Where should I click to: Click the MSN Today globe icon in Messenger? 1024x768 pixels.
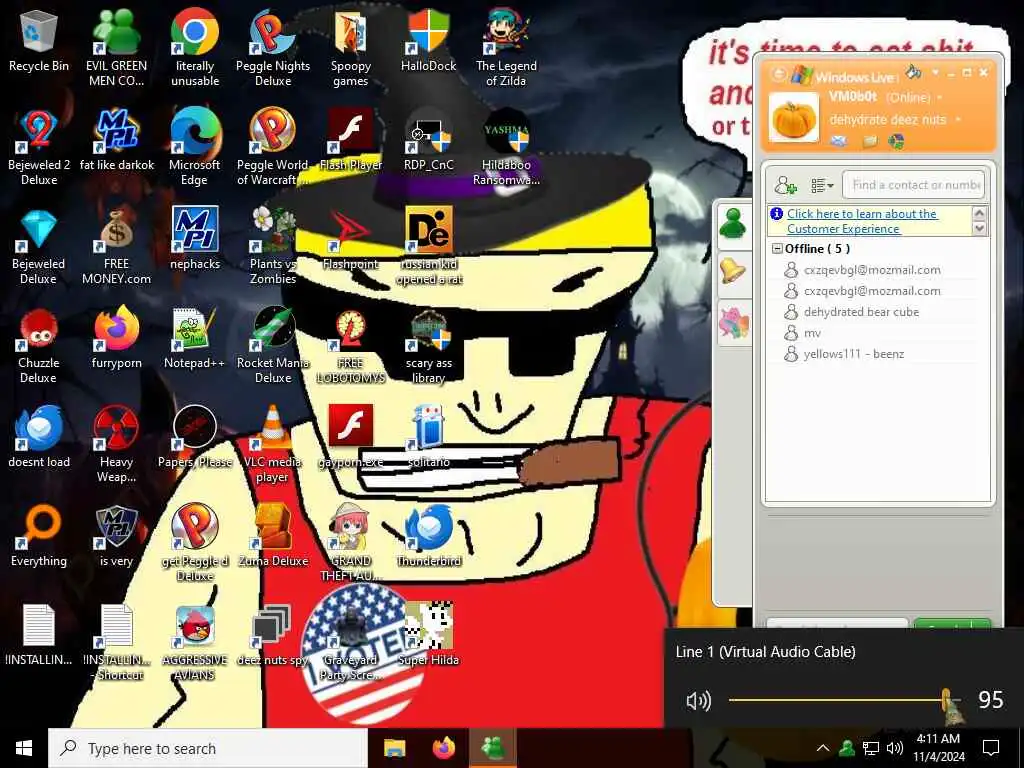pyautogui.click(x=896, y=141)
